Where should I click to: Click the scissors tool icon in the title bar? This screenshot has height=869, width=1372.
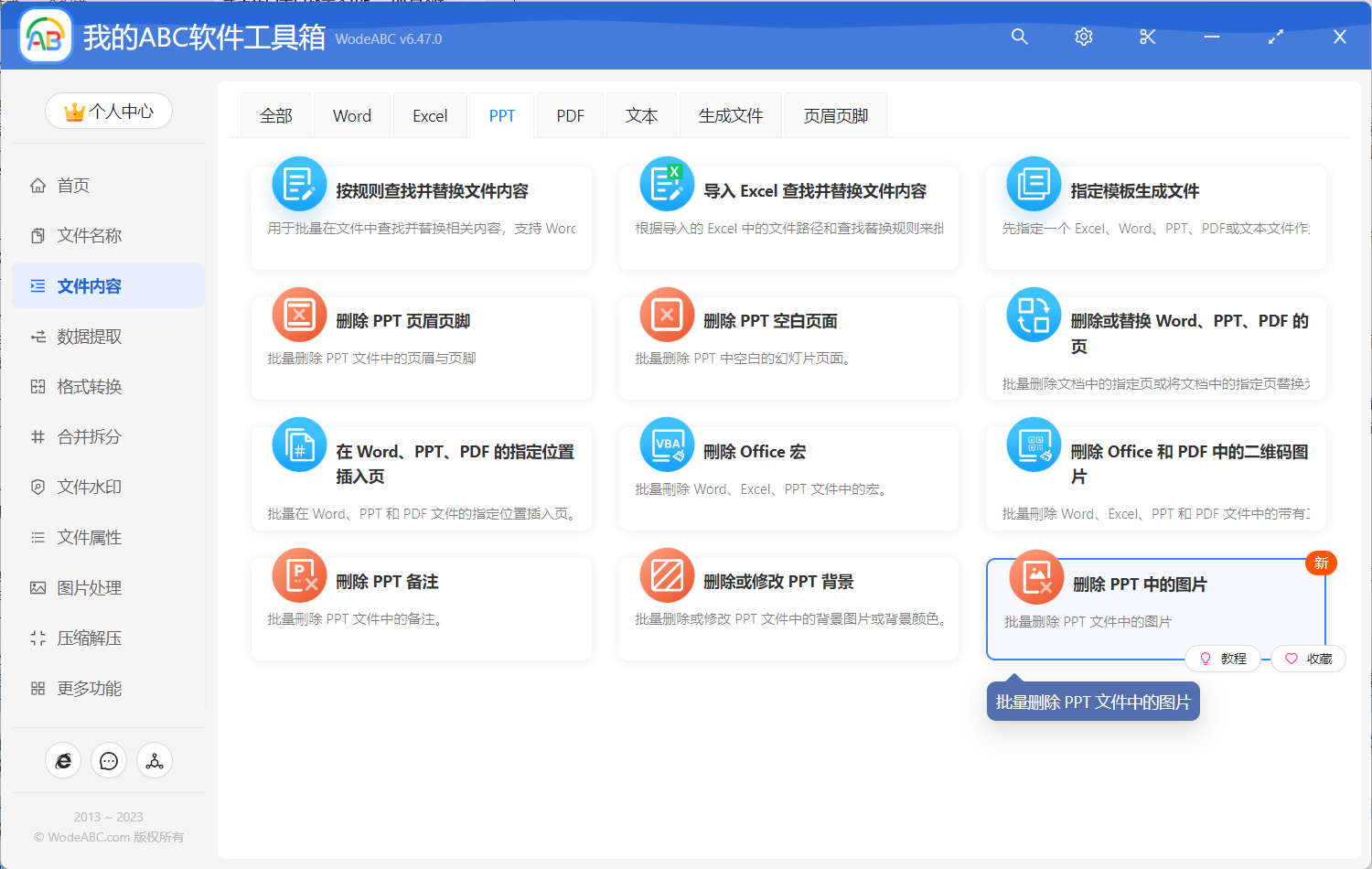coord(1147,37)
